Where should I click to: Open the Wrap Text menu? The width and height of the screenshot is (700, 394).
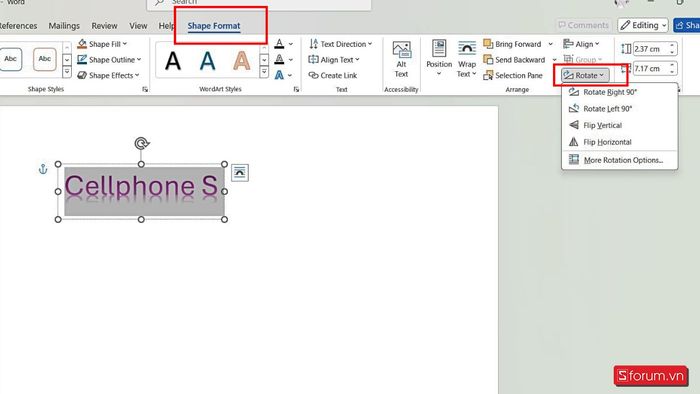[x=467, y=58]
